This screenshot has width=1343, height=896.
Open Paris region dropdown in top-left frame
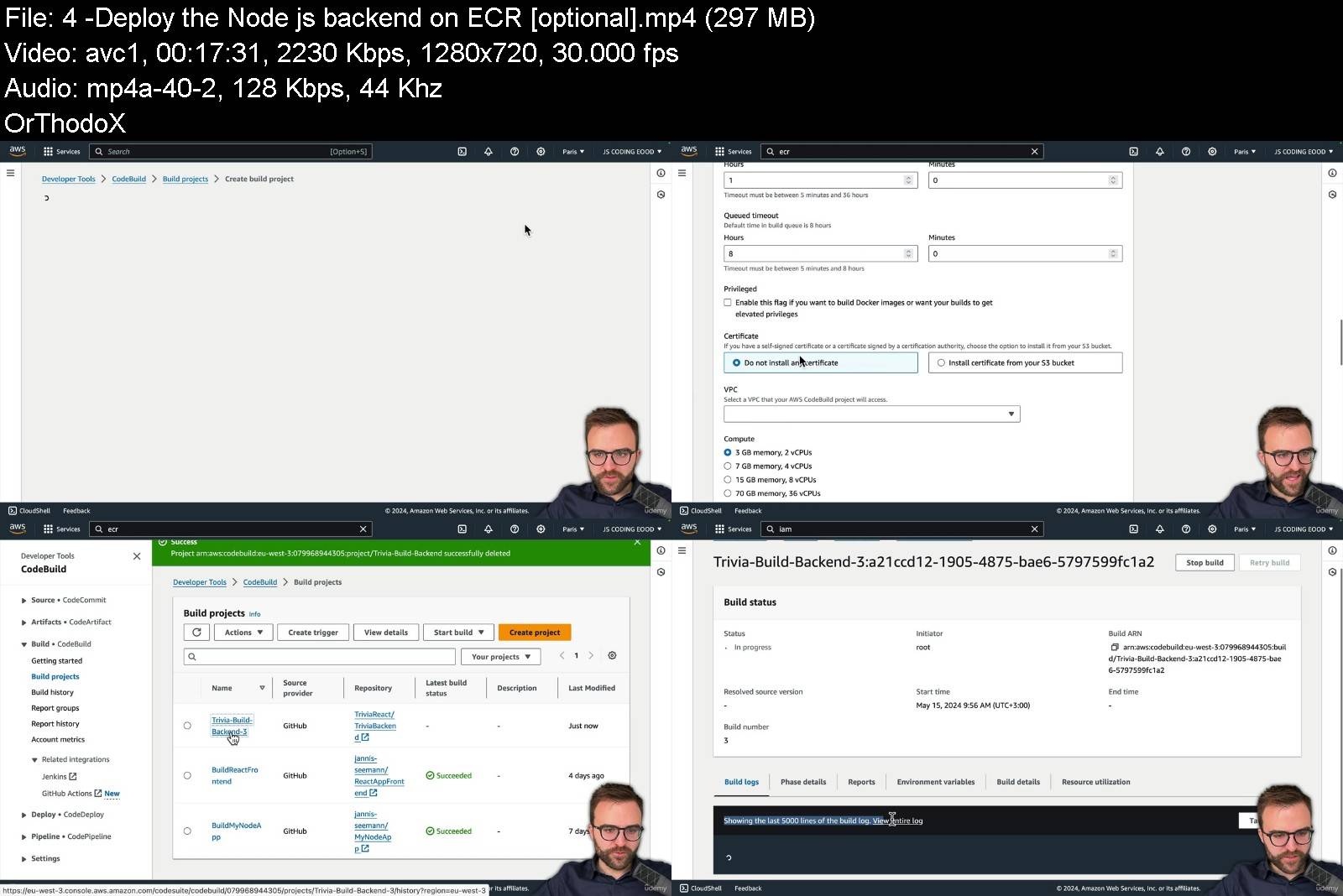(x=573, y=152)
